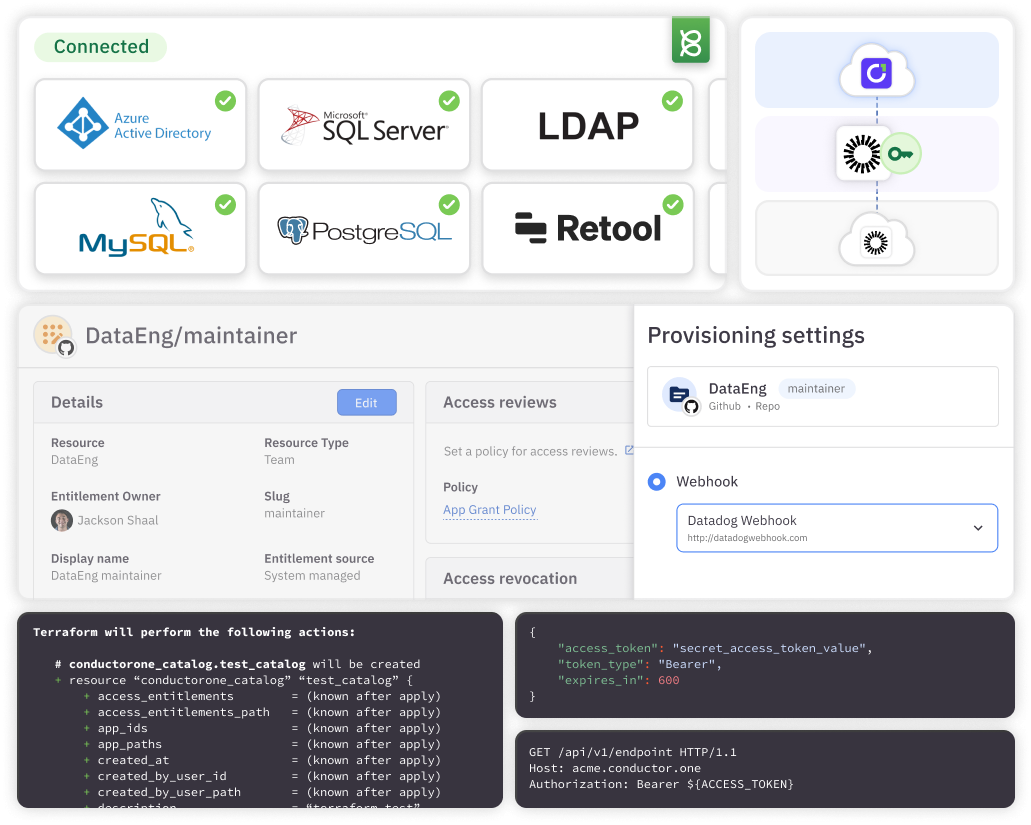This screenshot has width=1031, height=825.
Task: Open the App Grant Policy link
Action: point(490,510)
